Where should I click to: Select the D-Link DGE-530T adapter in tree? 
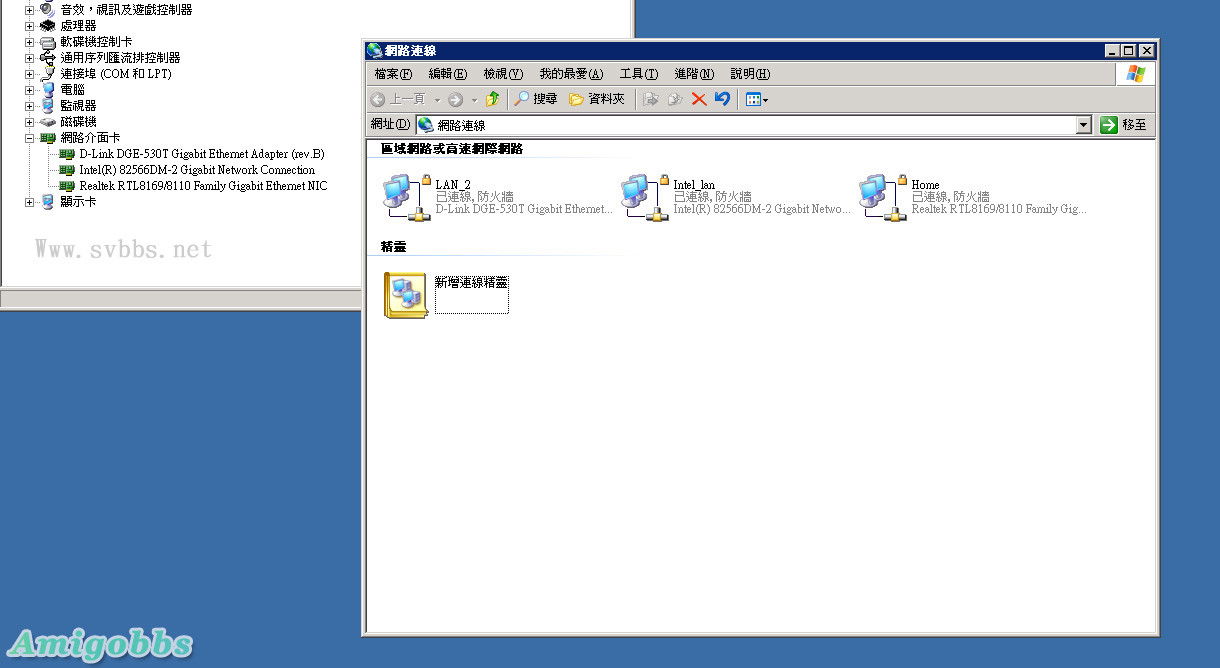click(201, 154)
